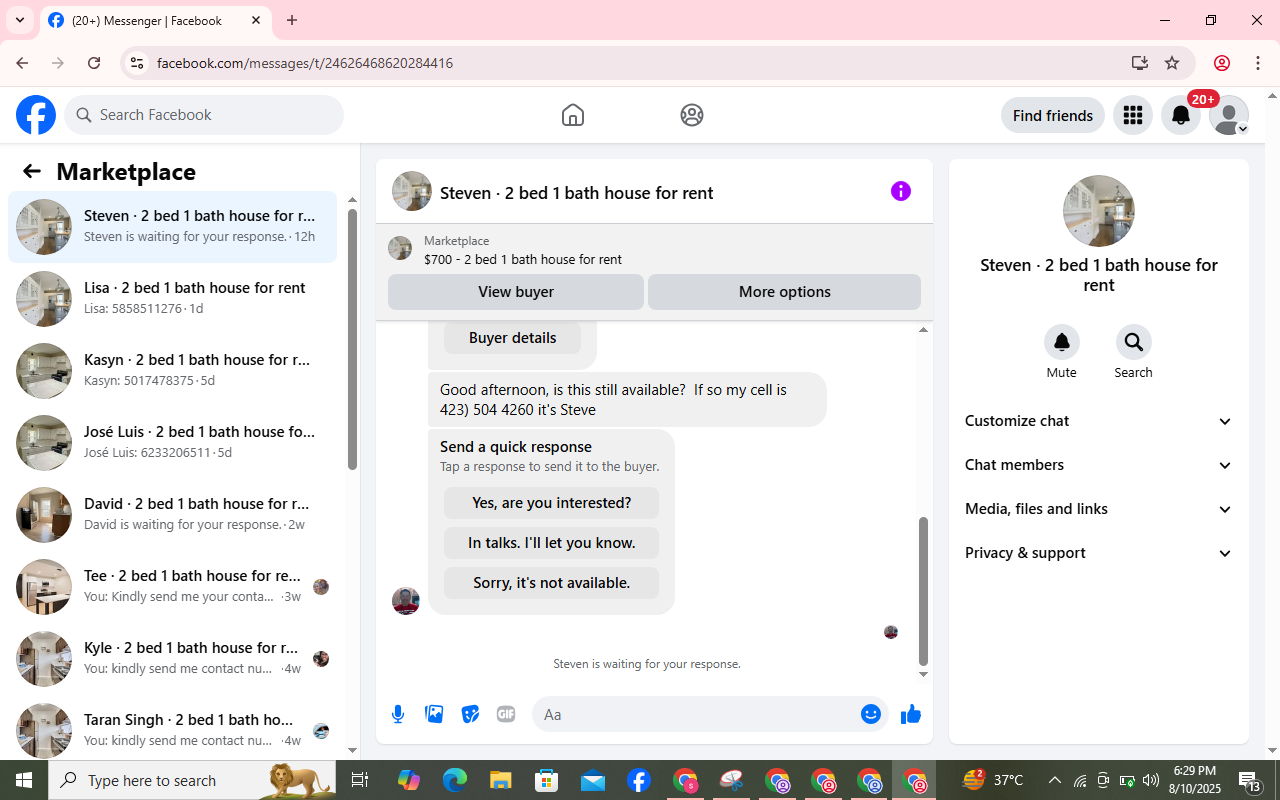
Task: Open the Home feed icon
Action: 573,115
